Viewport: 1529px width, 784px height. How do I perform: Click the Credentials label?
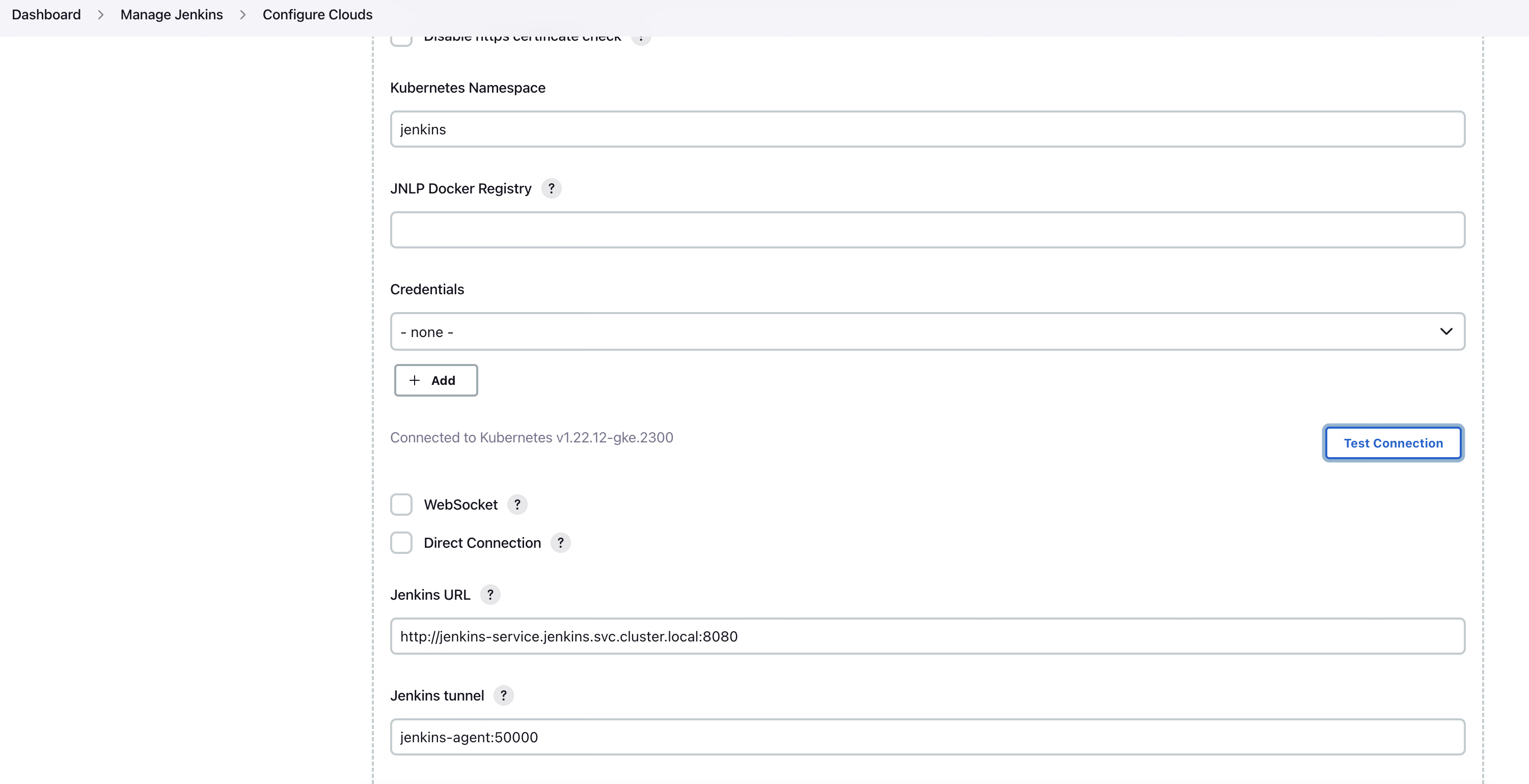[427, 289]
